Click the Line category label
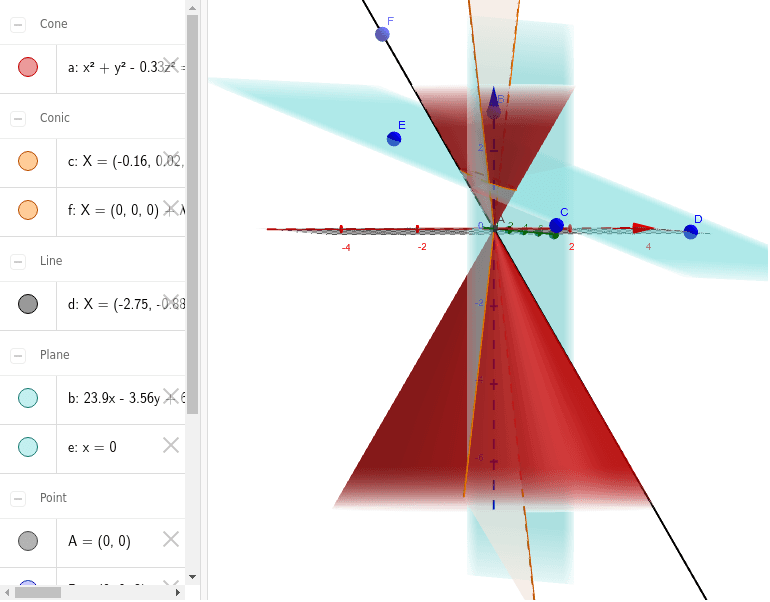 51,261
